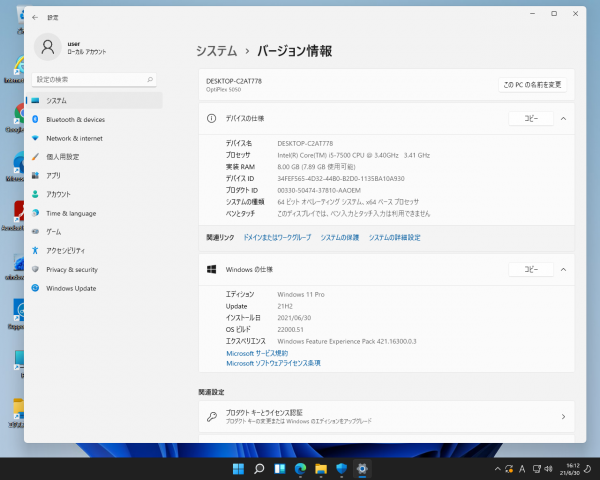The height and width of the screenshot is (480, 600).
Task: Open ドメインまたはワークグループ link
Action: click(277, 238)
